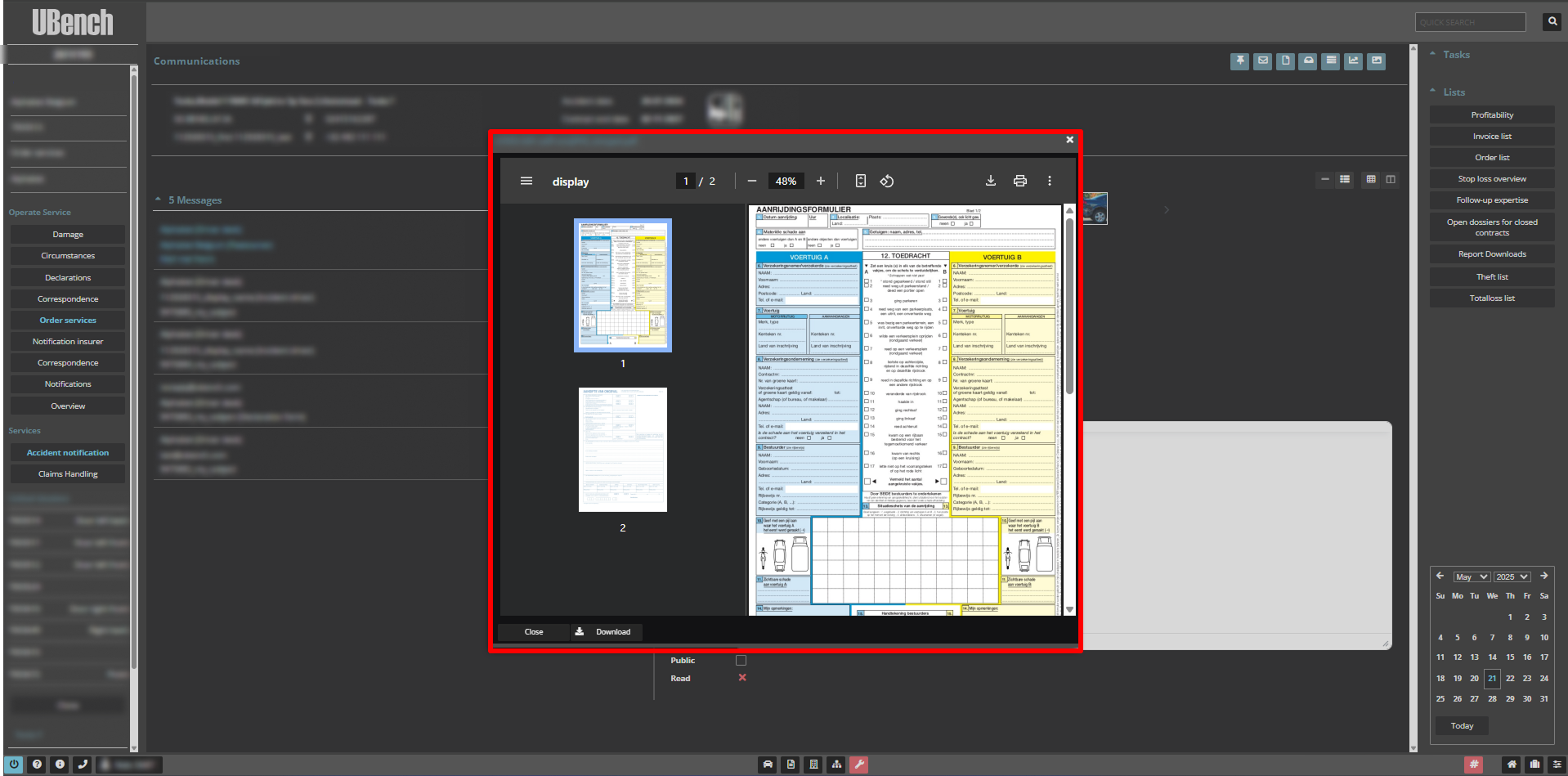The width and height of the screenshot is (1568, 776).
Task: Open Accident notification in Services menu
Action: pos(68,452)
